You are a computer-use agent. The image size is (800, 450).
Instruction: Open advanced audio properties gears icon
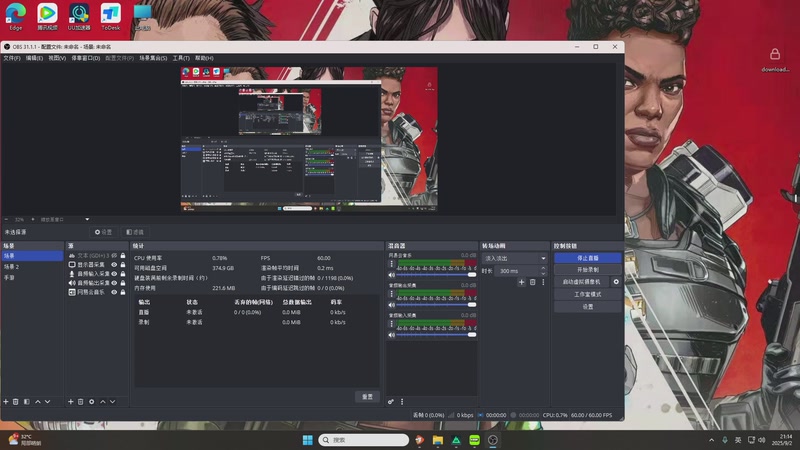(391, 402)
